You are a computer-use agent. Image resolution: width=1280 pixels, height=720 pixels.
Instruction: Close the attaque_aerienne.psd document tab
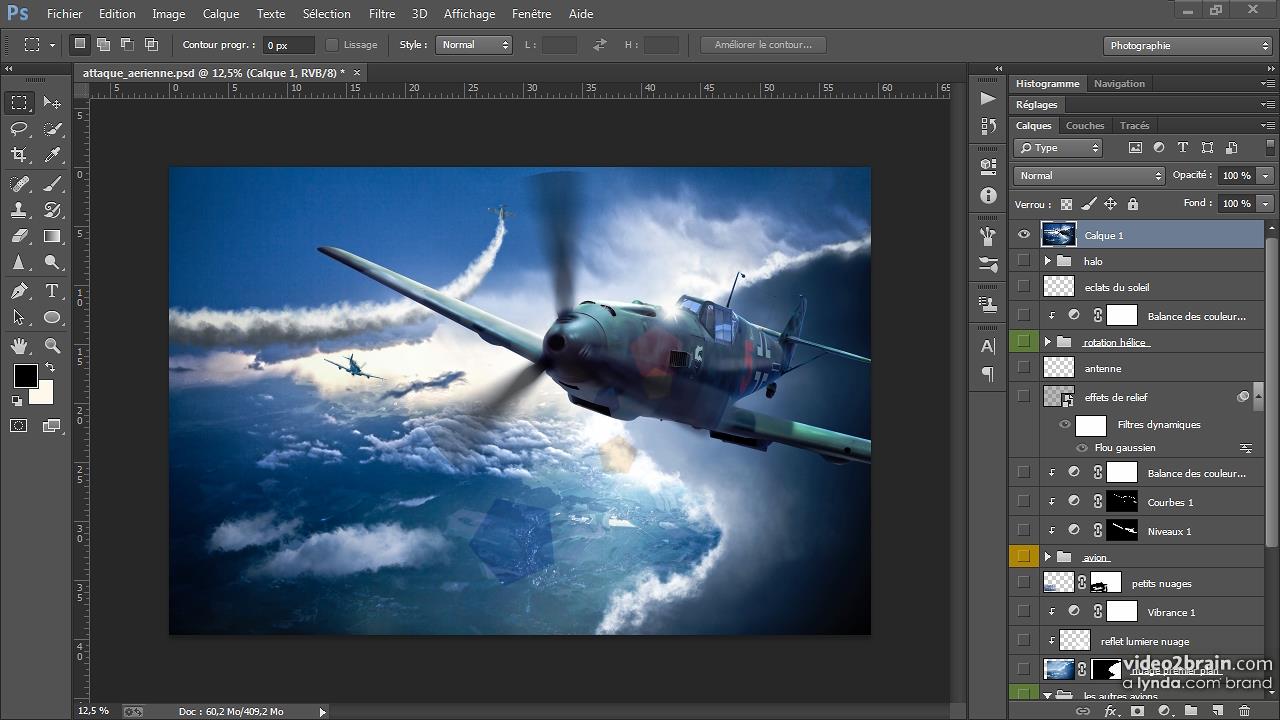[356, 72]
